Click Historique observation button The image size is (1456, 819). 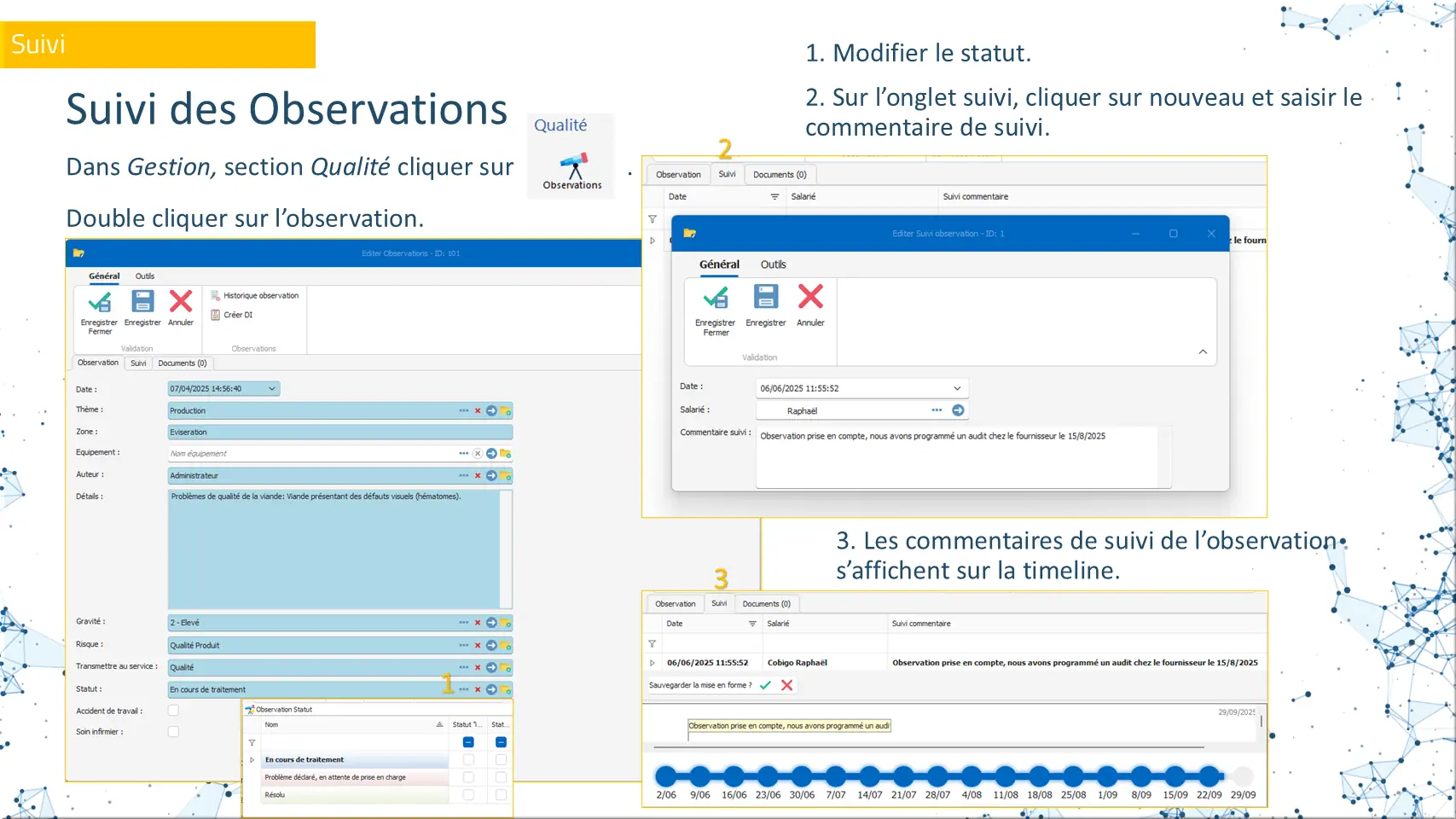(x=255, y=296)
